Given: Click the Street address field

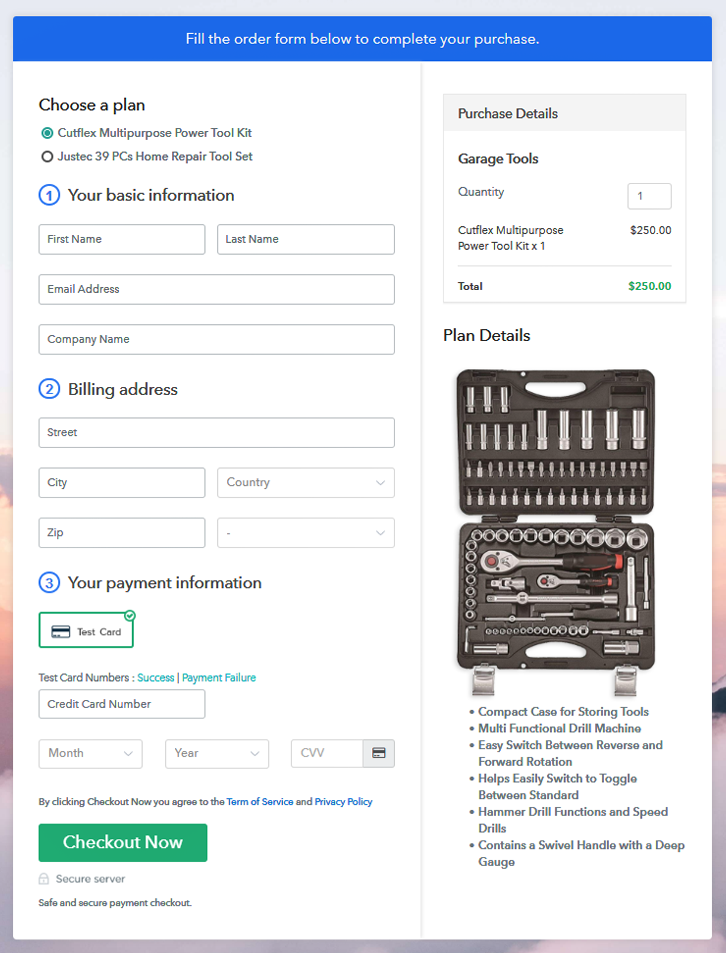Looking at the screenshot, I should (217, 433).
